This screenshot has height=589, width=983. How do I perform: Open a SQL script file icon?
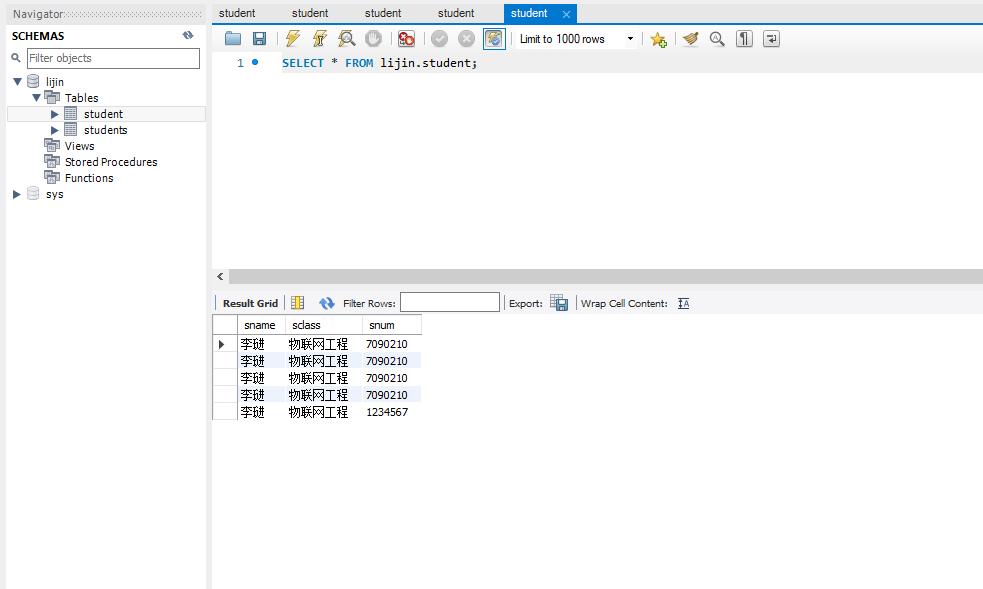tap(233, 39)
